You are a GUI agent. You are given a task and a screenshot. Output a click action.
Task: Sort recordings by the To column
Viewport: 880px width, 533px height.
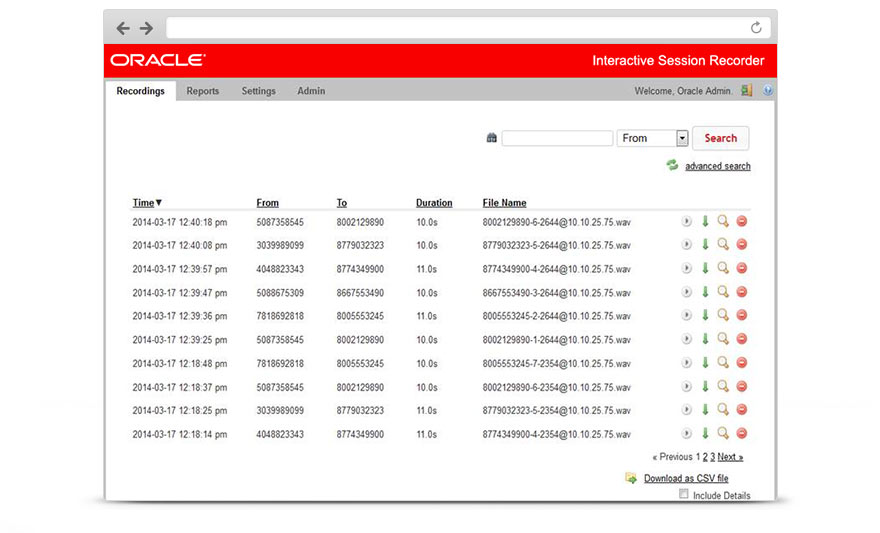coord(342,203)
